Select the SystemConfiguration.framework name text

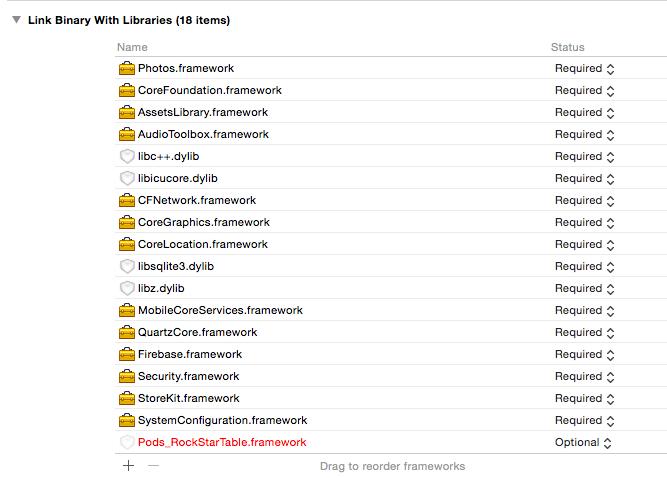pos(222,421)
